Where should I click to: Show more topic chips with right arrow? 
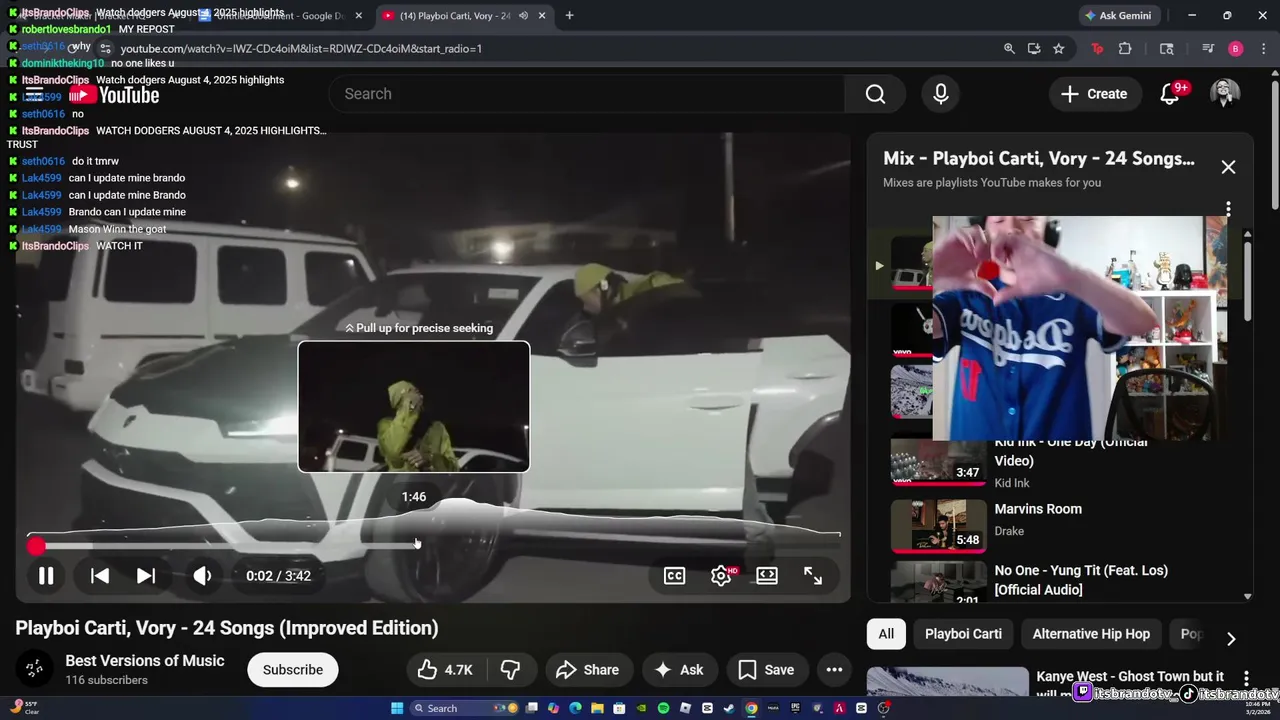(x=1231, y=639)
